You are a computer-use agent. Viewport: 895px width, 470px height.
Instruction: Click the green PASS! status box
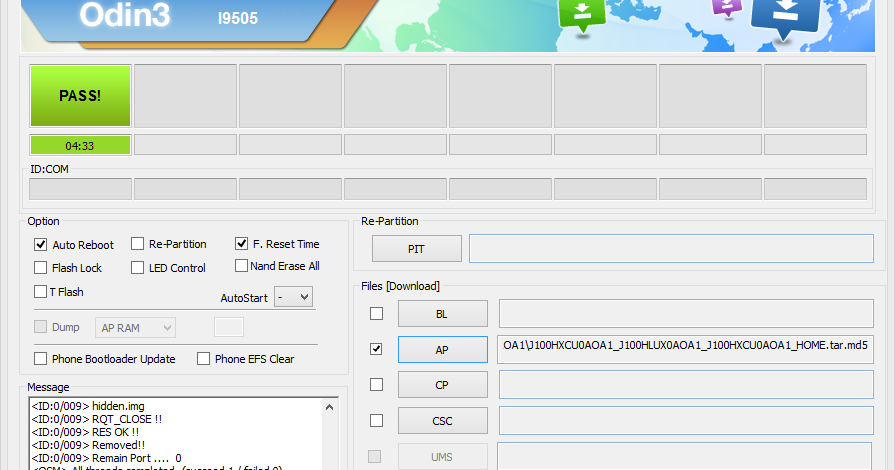tap(80, 95)
